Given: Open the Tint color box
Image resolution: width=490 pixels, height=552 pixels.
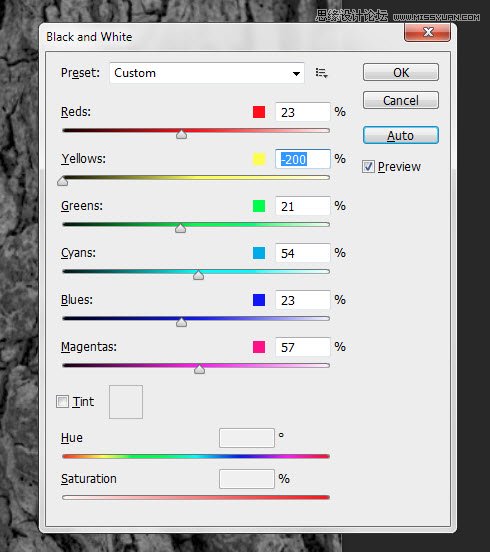Looking at the screenshot, I should pyautogui.click(x=126, y=402).
